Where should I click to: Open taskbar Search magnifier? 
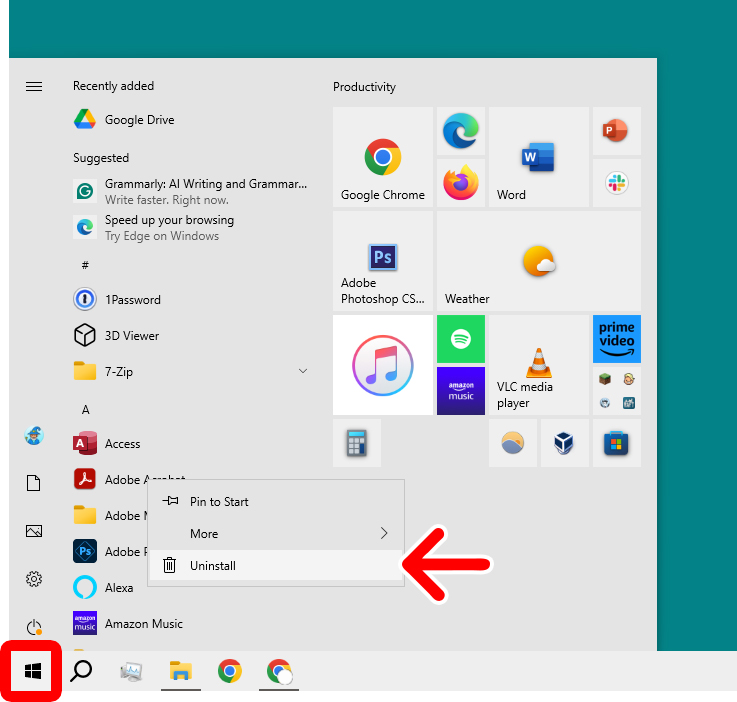[81, 671]
